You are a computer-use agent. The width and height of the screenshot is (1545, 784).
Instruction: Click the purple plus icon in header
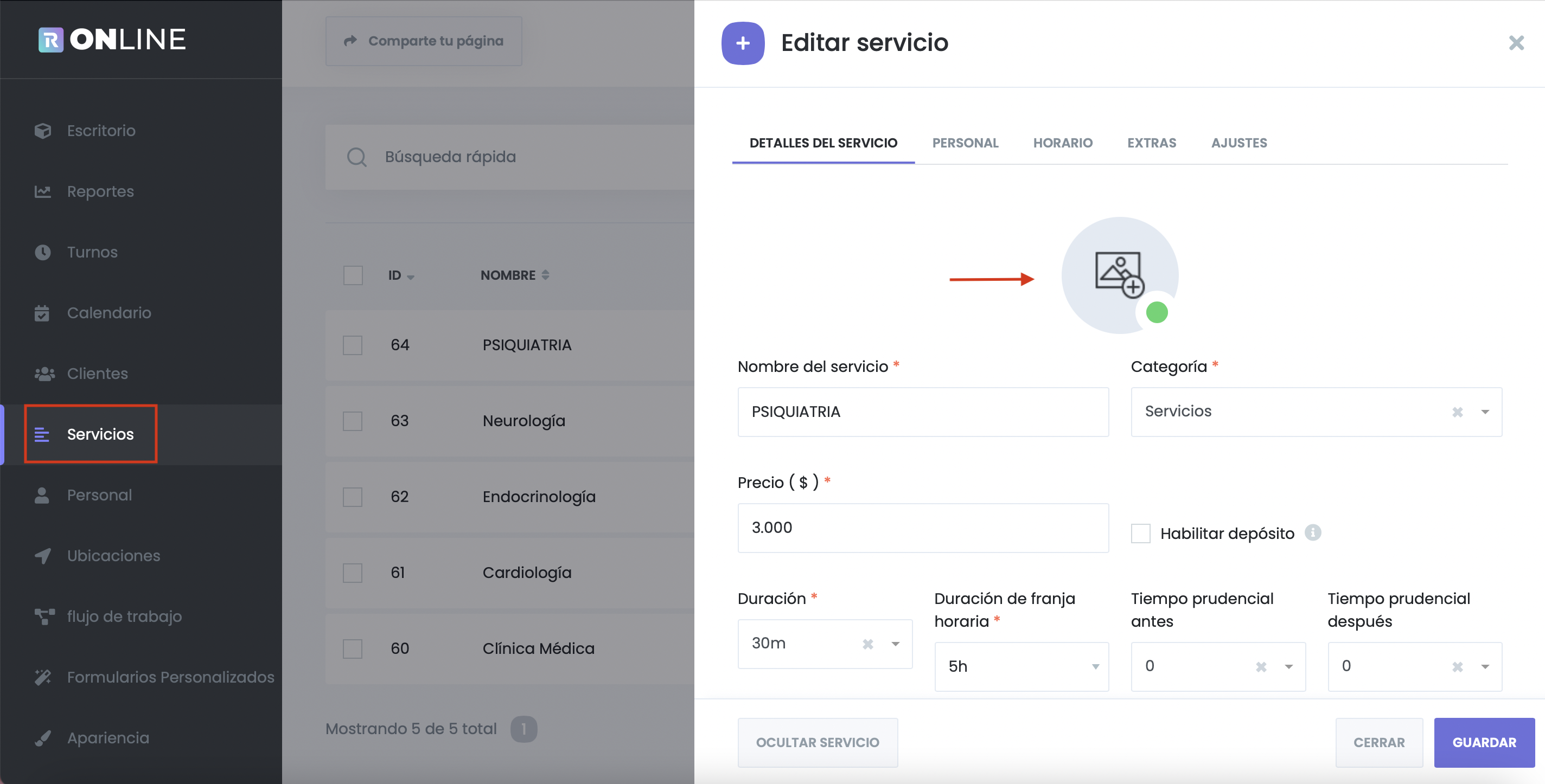point(743,43)
